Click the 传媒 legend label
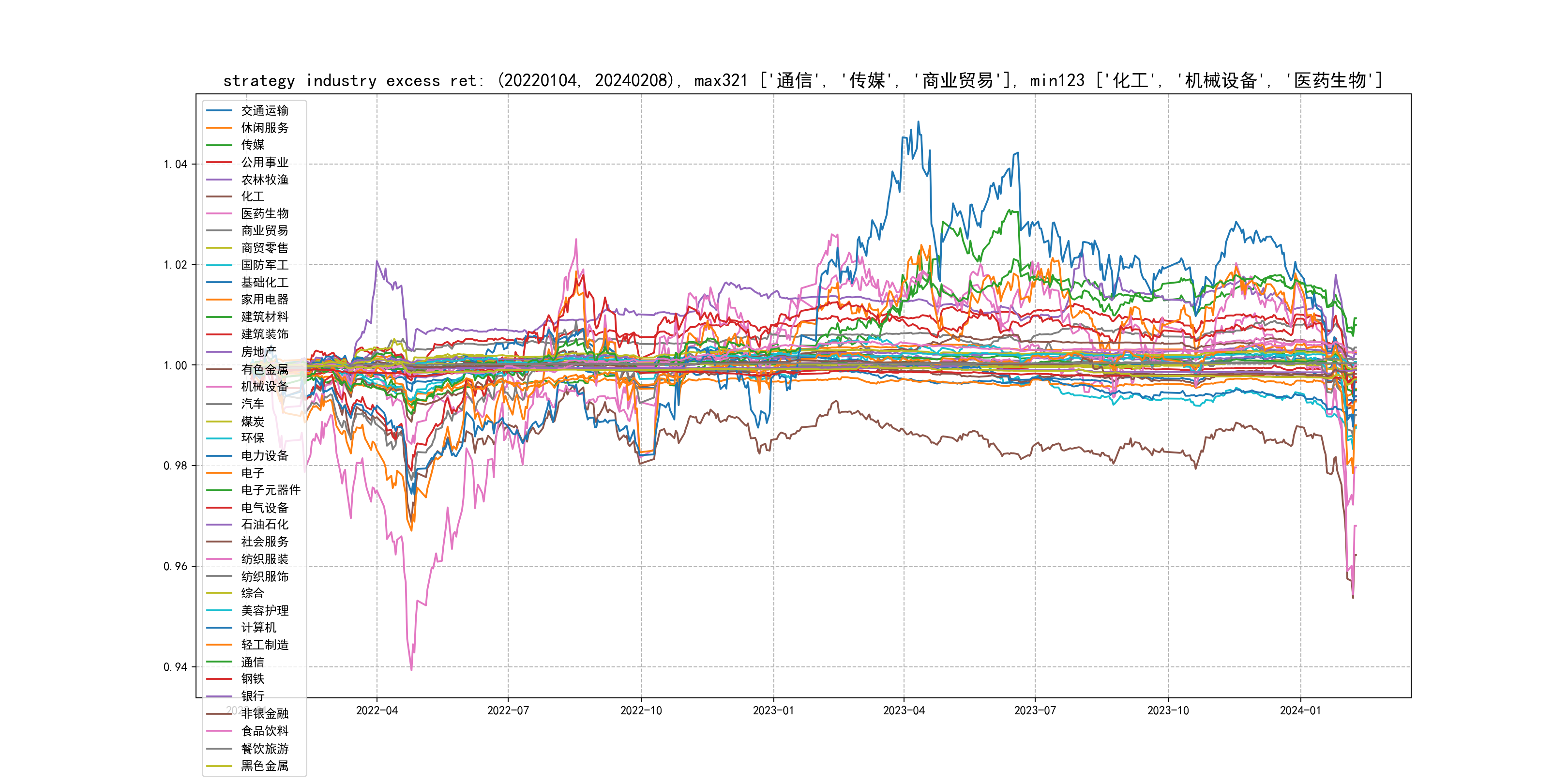 pos(253,145)
